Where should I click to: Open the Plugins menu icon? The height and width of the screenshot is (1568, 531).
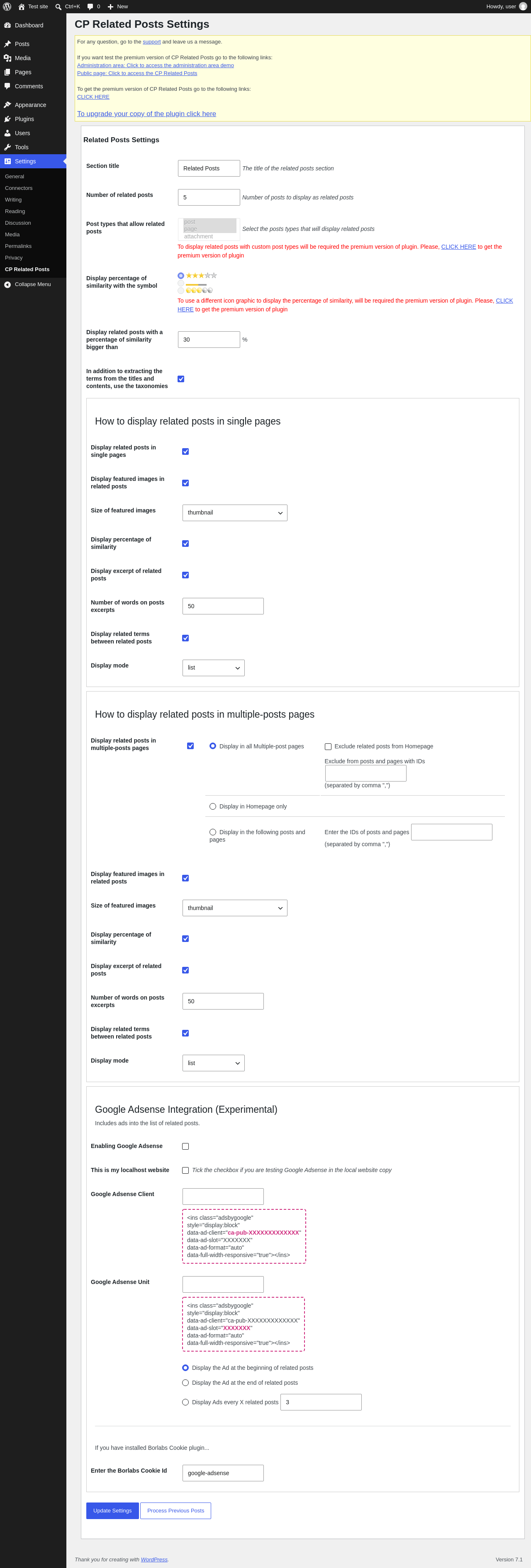click(7, 119)
